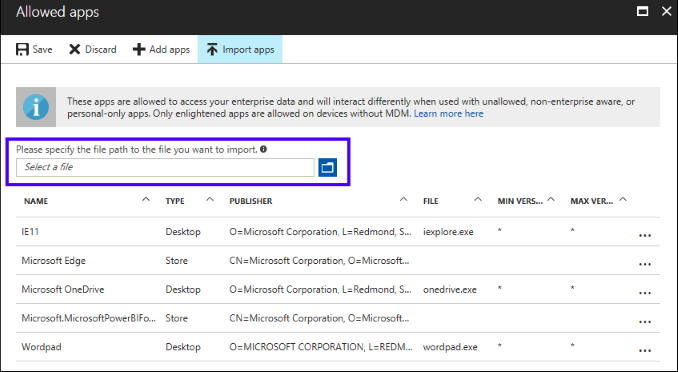Viewport: 678px width, 372px height.
Task: Select the IE11 app name
Action: (30, 232)
